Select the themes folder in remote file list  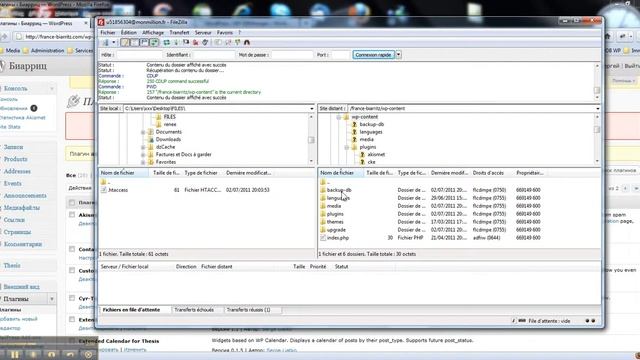(x=335, y=222)
